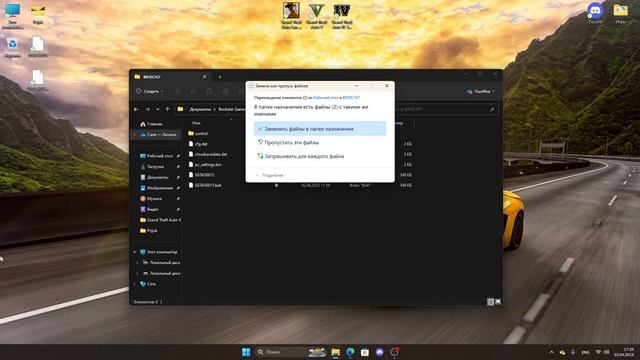Open 'Этот компьютер' desktop icon

point(12,16)
